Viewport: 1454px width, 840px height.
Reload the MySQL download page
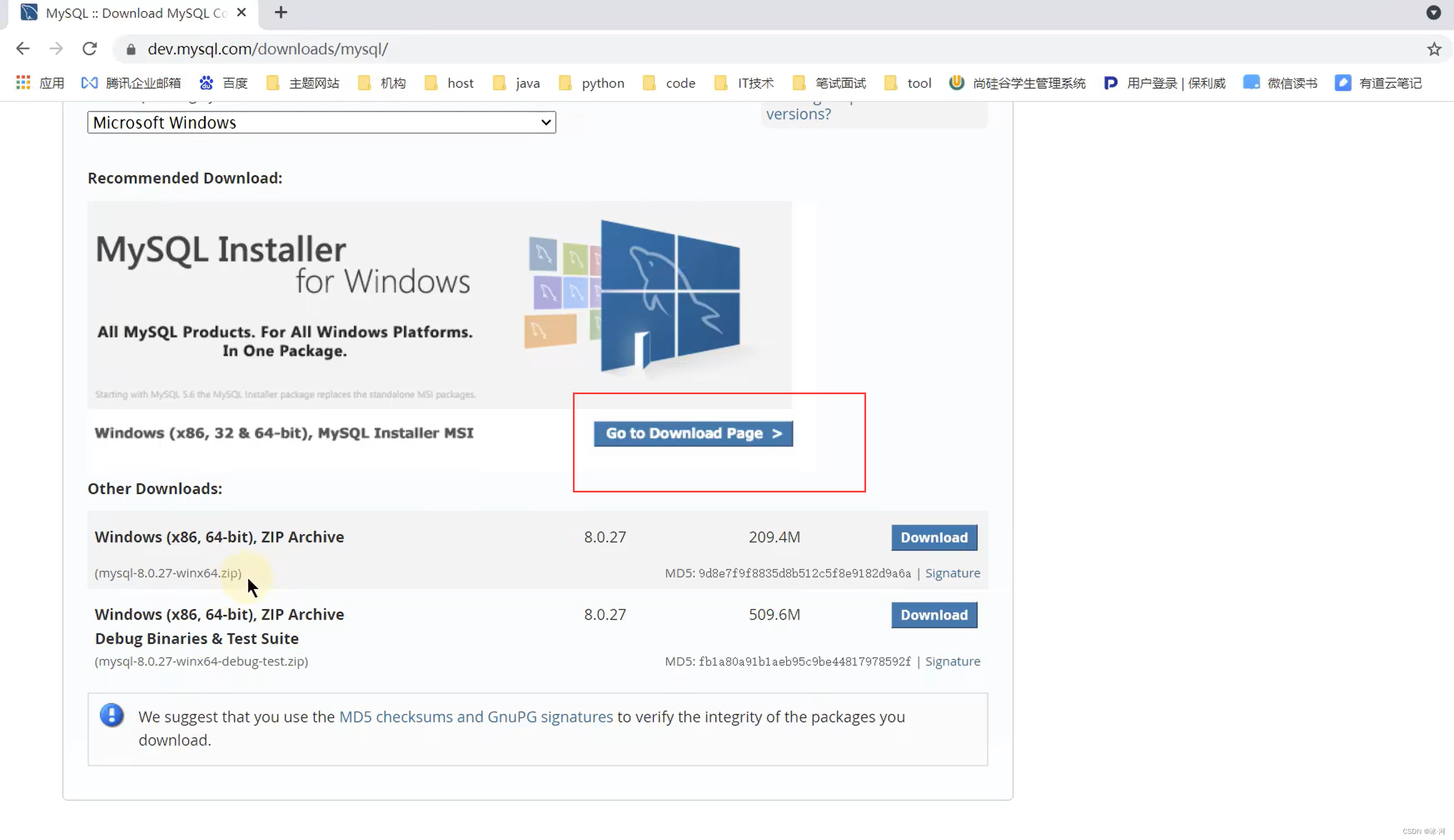(x=89, y=49)
